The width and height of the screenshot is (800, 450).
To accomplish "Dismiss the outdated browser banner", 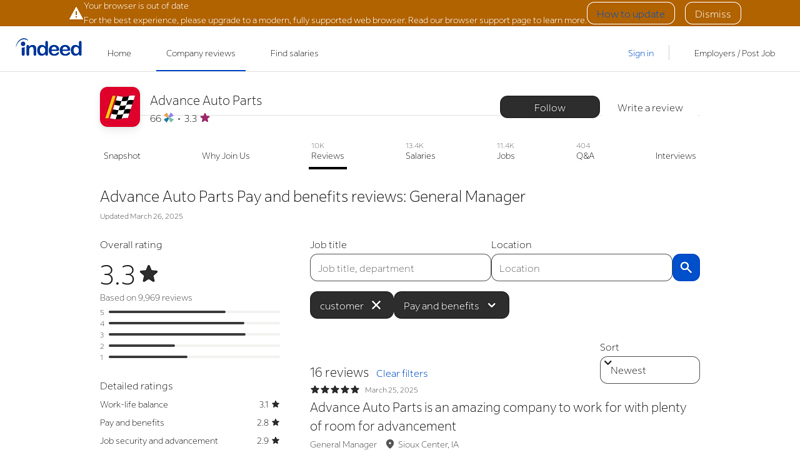I will pos(712,13).
